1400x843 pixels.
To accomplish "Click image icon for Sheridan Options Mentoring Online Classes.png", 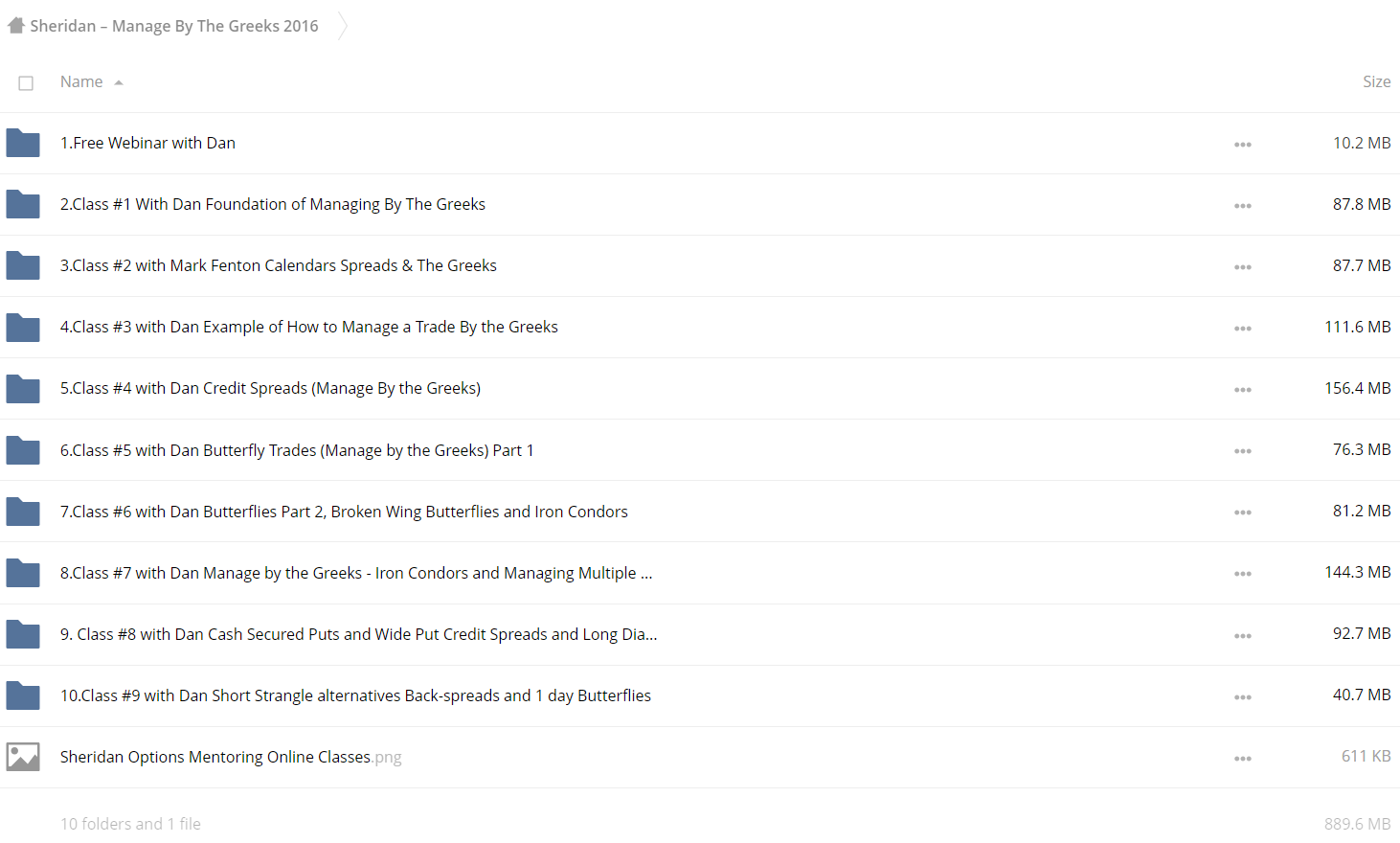I will pyautogui.click(x=23, y=757).
